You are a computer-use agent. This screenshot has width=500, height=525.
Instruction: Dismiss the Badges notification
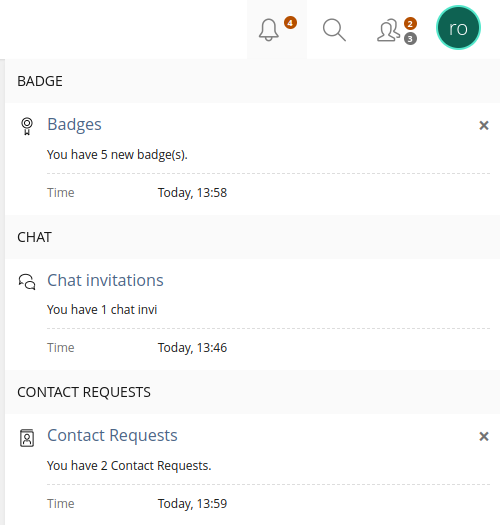click(484, 126)
